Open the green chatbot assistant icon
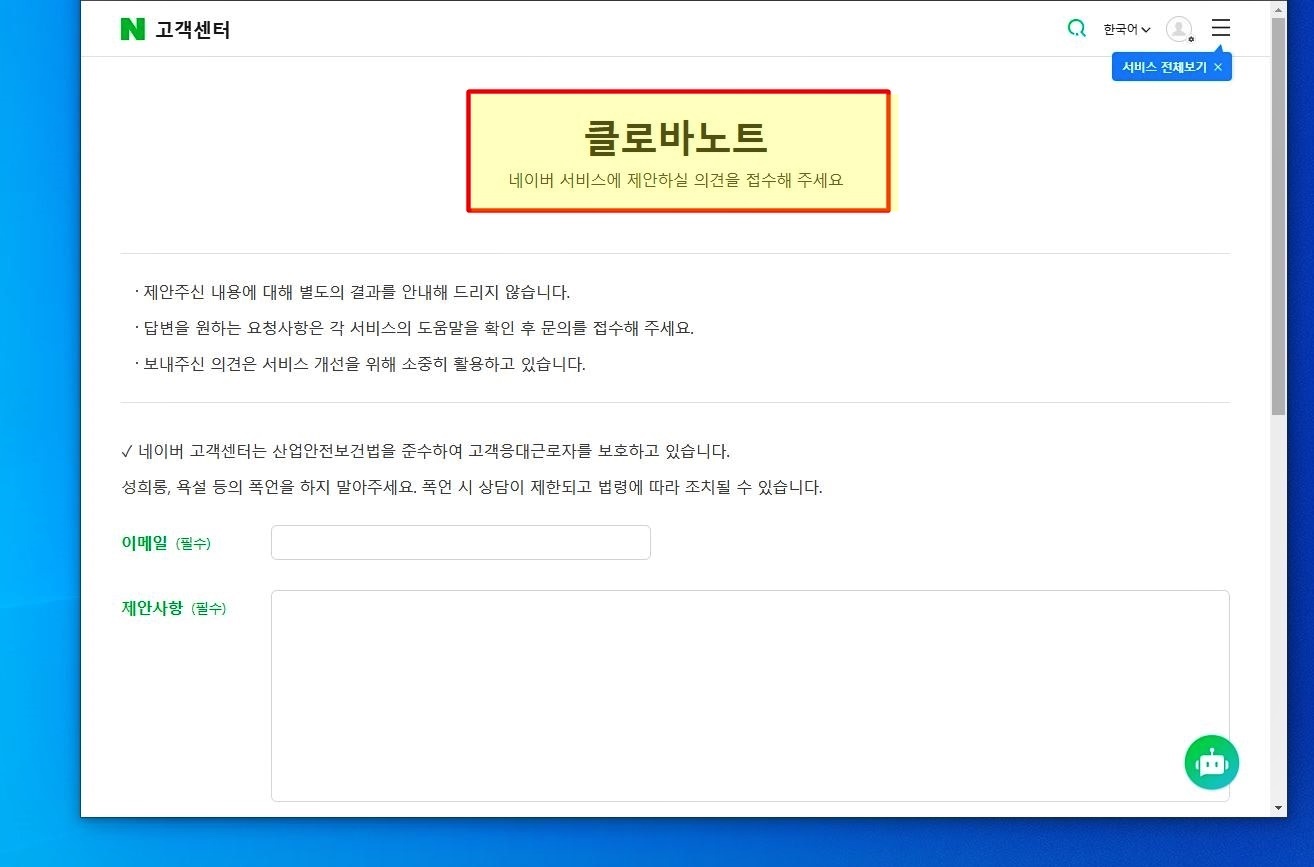This screenshot has width=1314, height=867. 1212,763
